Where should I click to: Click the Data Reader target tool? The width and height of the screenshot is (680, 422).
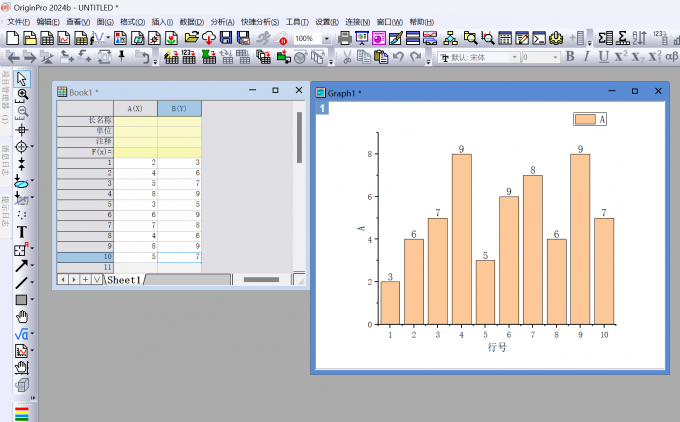[22, 147]
